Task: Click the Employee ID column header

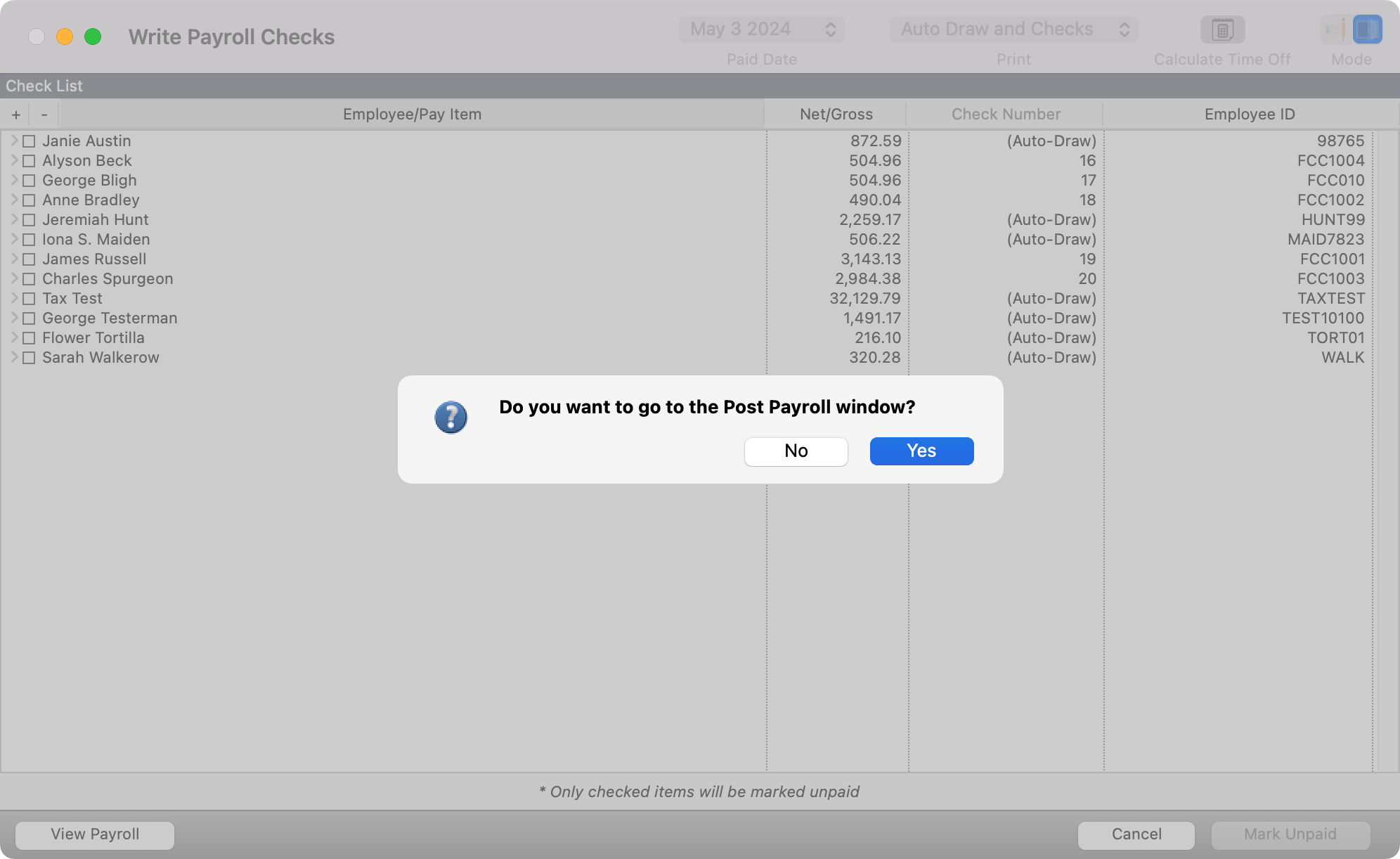Action: [x=1249, y=115]
